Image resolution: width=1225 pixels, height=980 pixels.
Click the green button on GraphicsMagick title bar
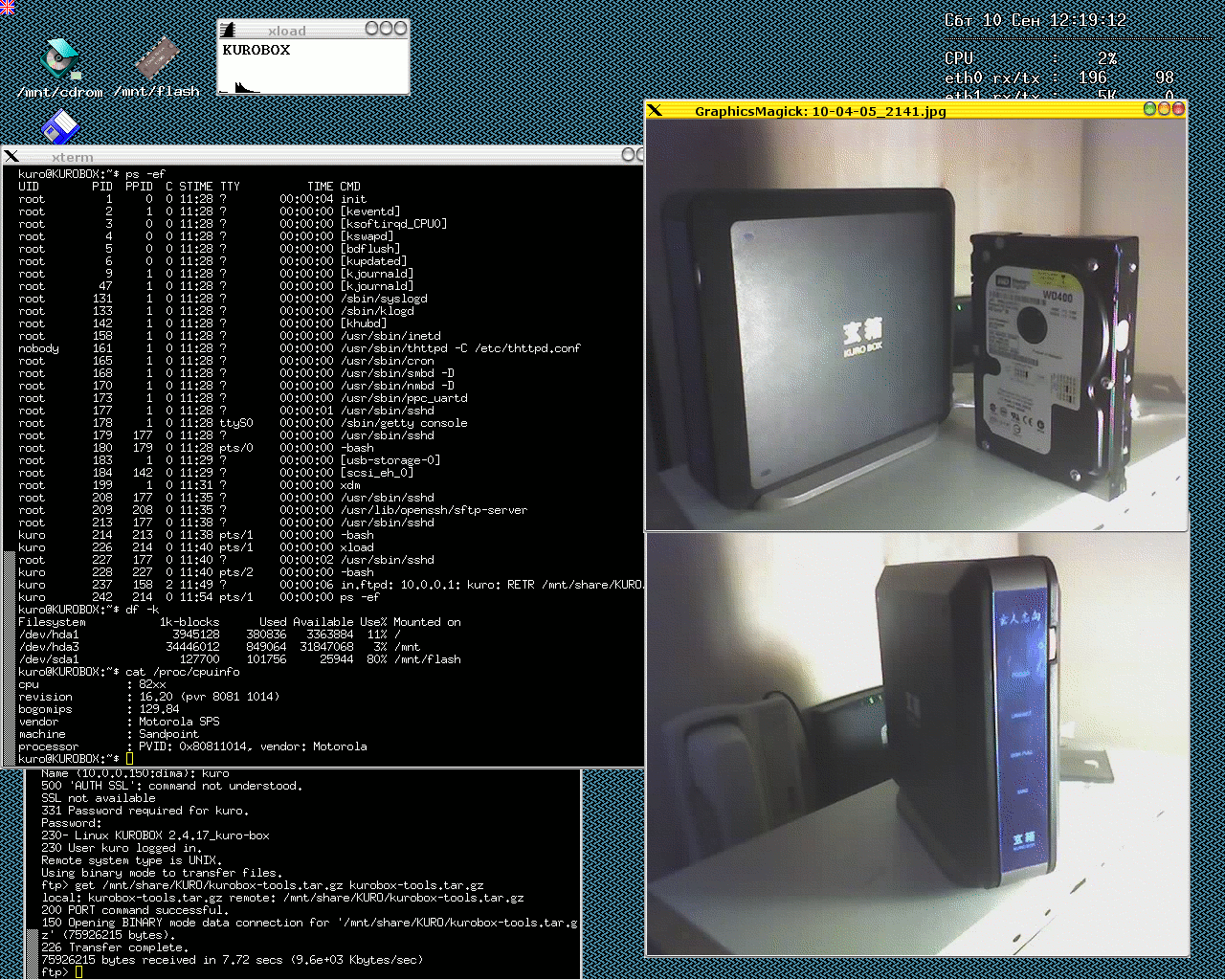[1150, 109]
